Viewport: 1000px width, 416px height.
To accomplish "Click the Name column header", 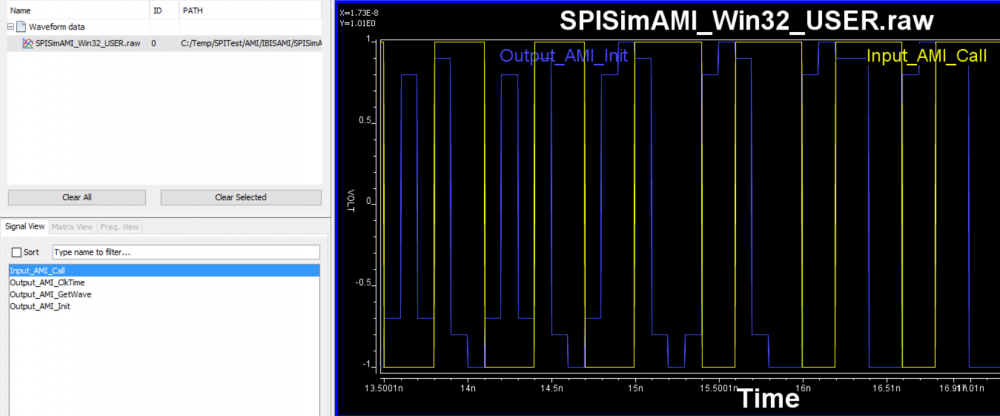I will pos(20,9).
